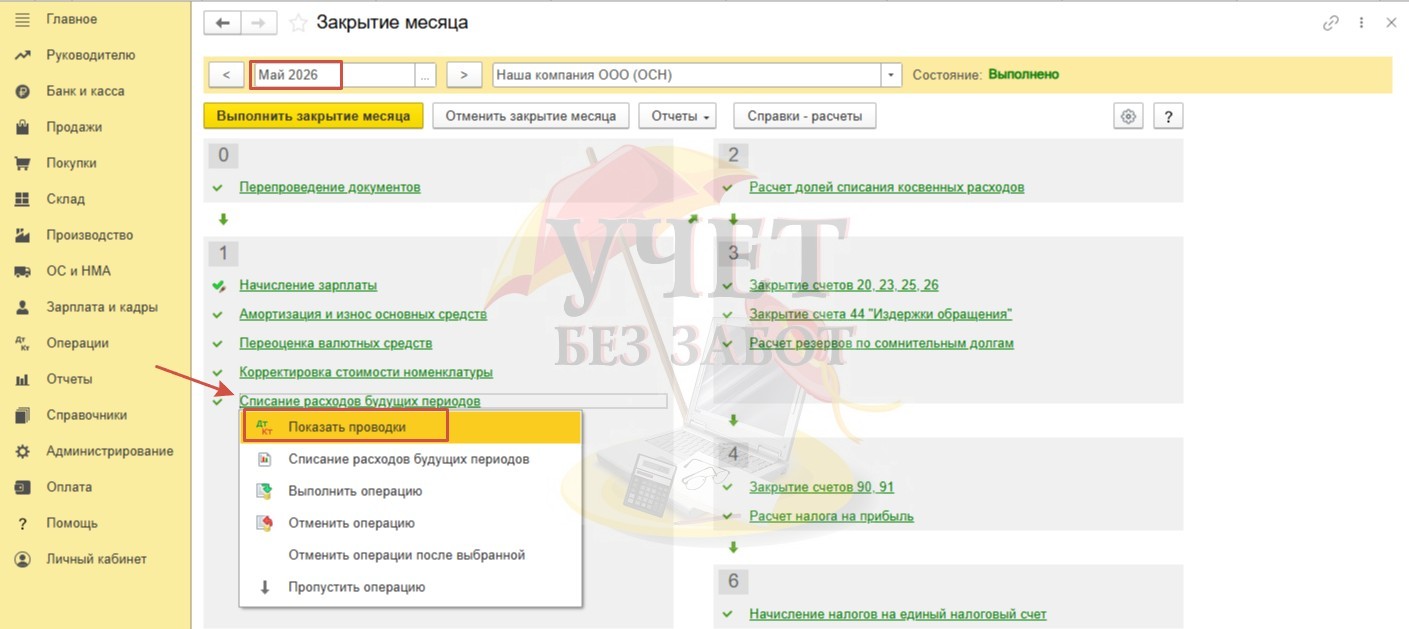The height and width of the screenshot is (629, 1409).
Task: Select Показать проводки in context menu
Action: (x=346, y=427)
